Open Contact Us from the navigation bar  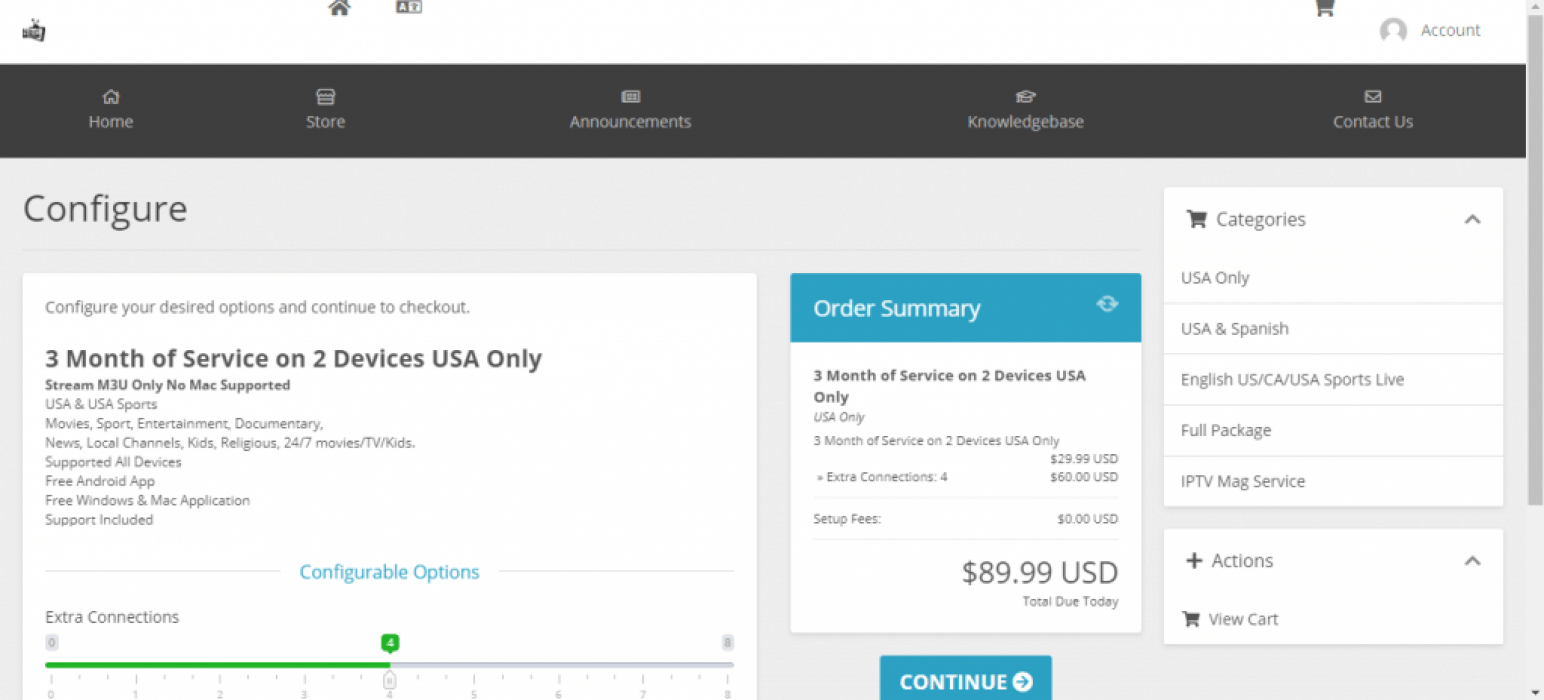click(1372, 121)
